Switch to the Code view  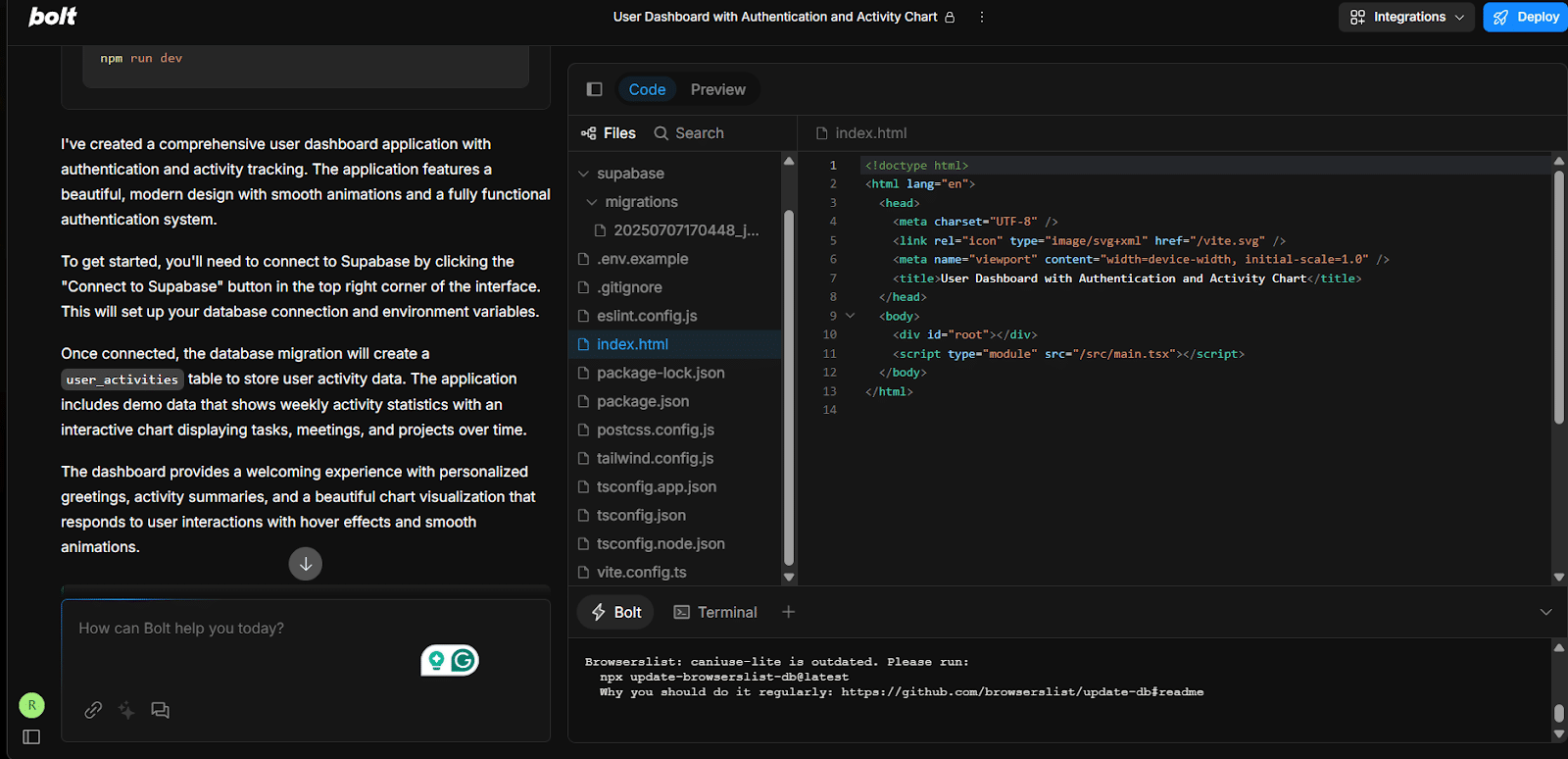point(647,89)
